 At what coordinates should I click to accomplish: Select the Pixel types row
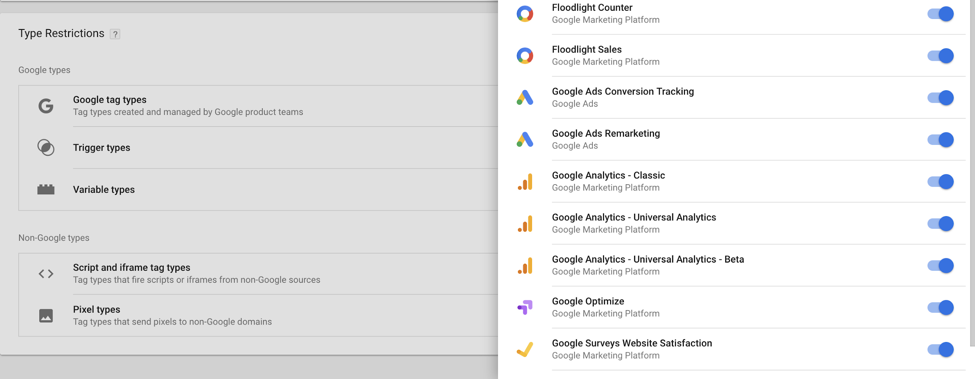point(258,316)
